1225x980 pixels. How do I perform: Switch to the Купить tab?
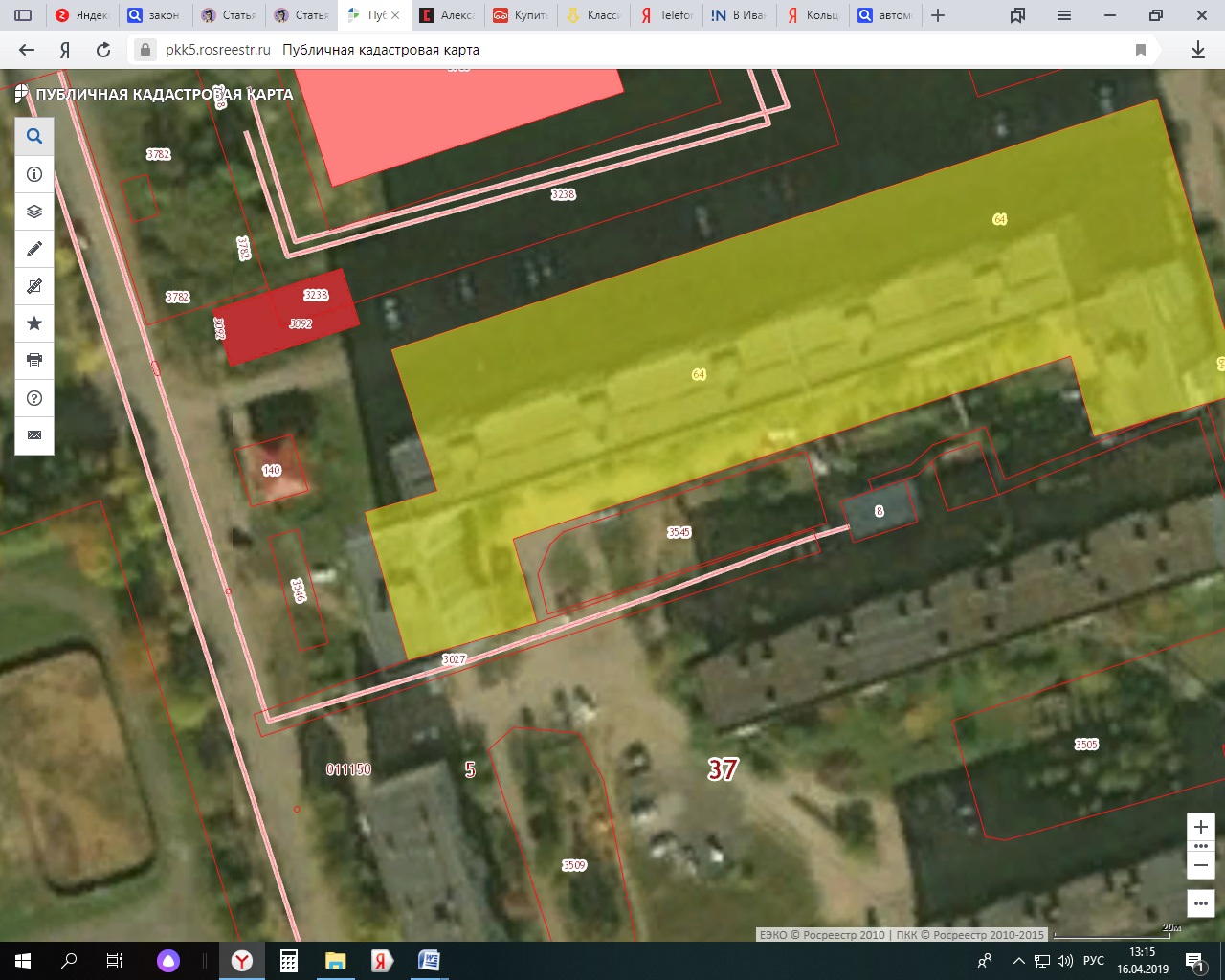click(x=520, y=15)
